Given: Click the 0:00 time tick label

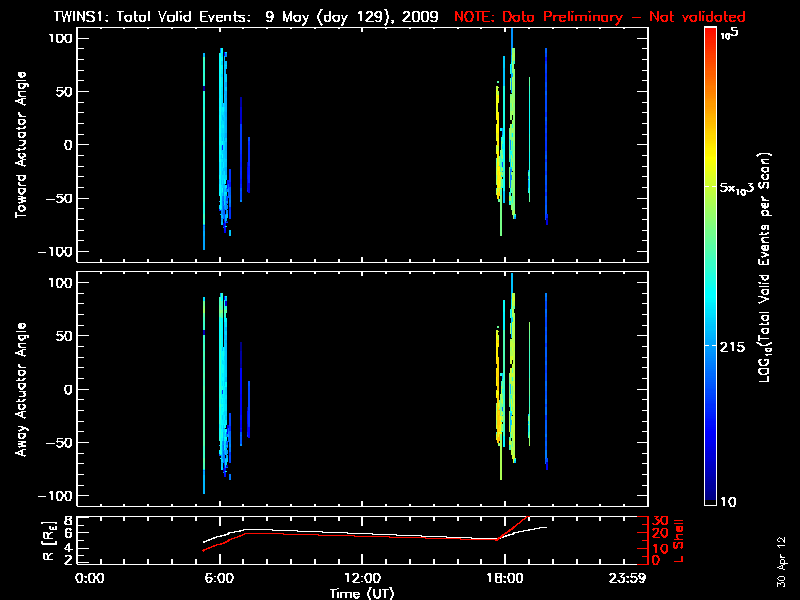Looking at the screenshot, I should click(90, 578).
